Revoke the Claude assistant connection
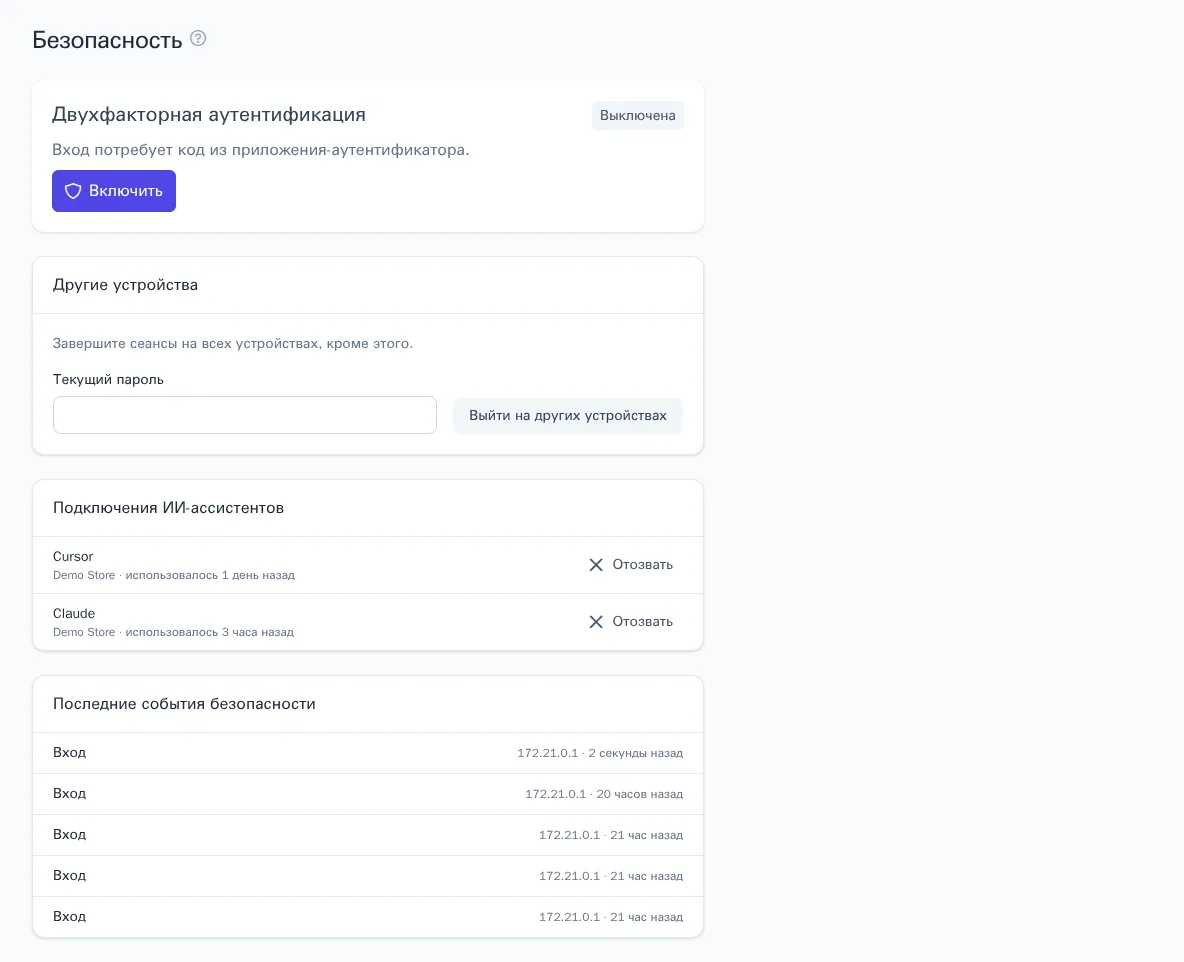 [631, 621]
